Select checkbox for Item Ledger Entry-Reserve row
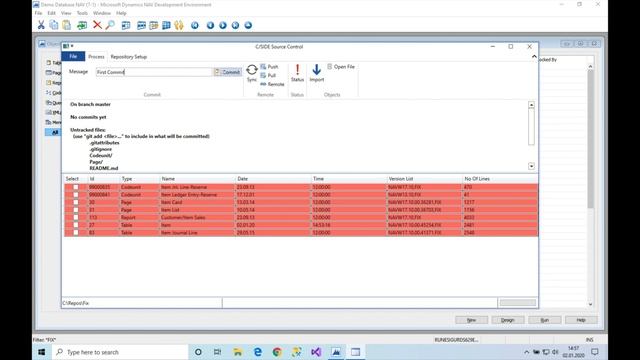The height and width of the screenshot is (360, 640). [76, 195]
